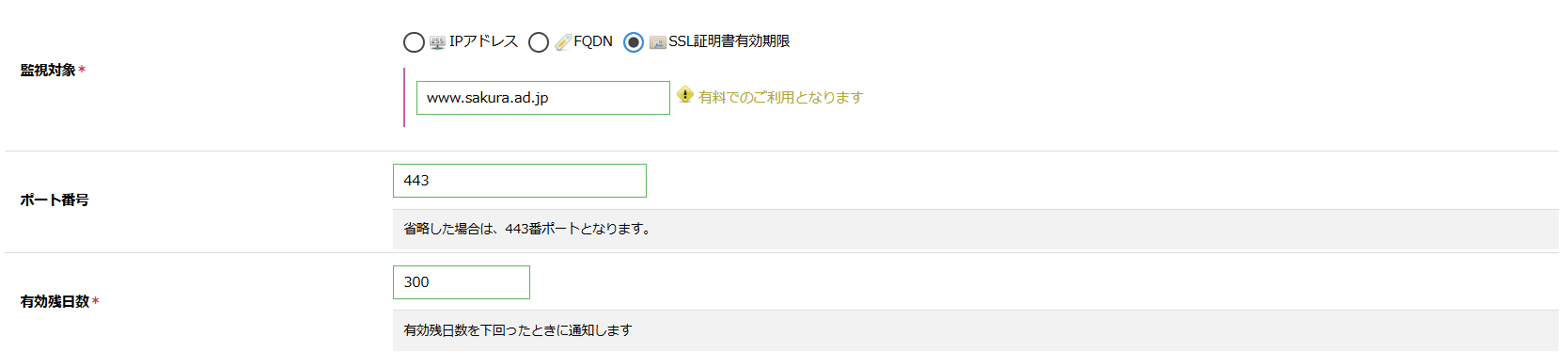
Task: Click the 監視対象 field label
Action: [48, 70]
